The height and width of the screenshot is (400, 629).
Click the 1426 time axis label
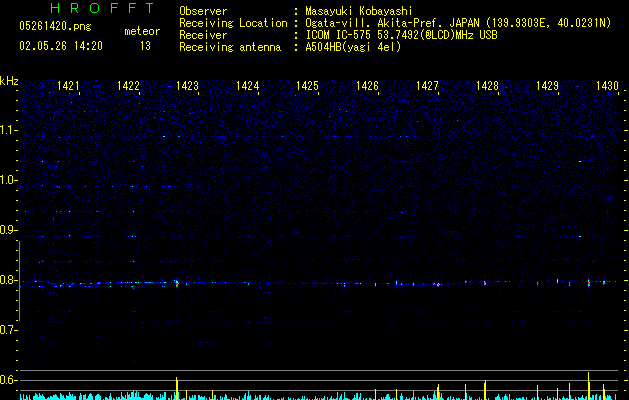click(367, 86)
